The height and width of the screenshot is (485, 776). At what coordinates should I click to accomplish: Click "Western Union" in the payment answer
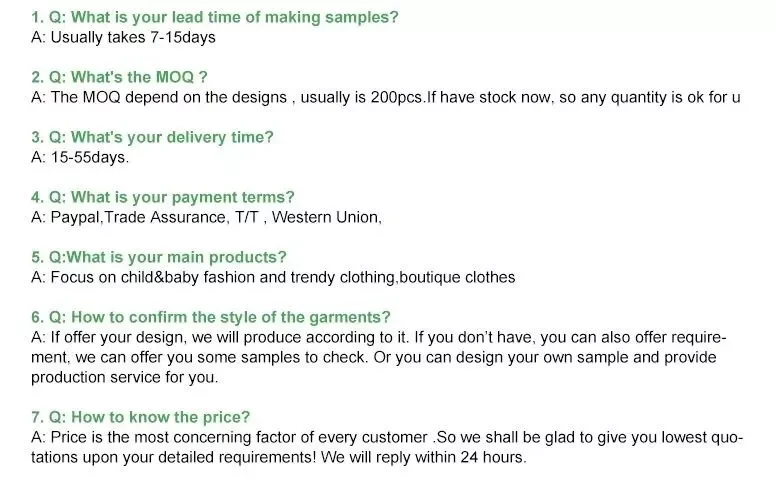point(326,217)
